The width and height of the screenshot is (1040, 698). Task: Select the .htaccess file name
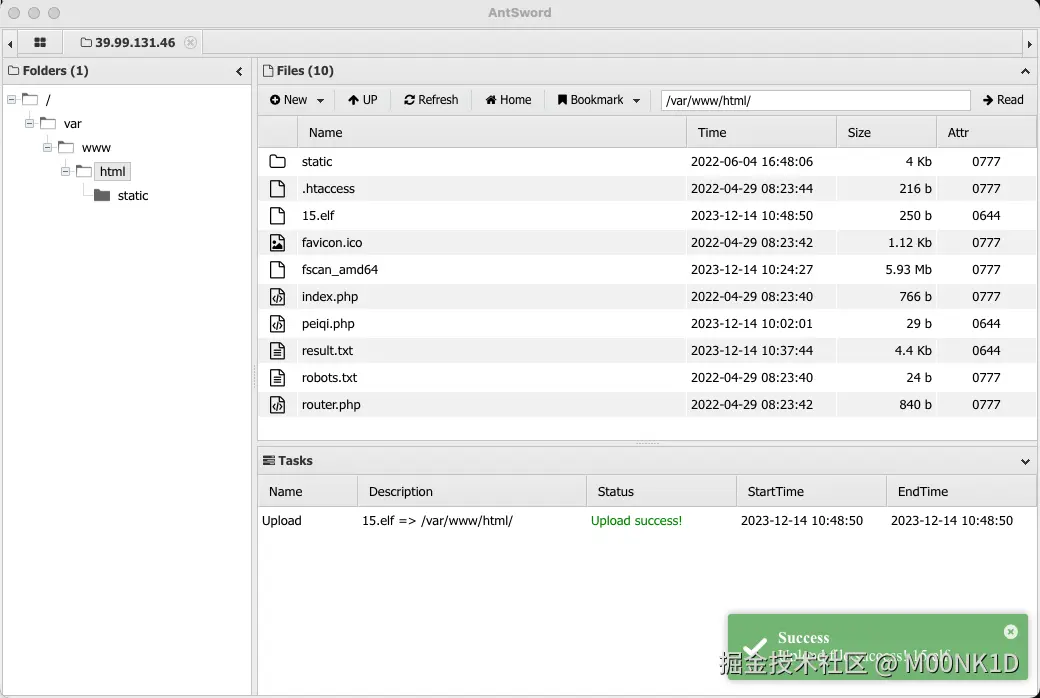pyautogui.click(x=328, y=189)
